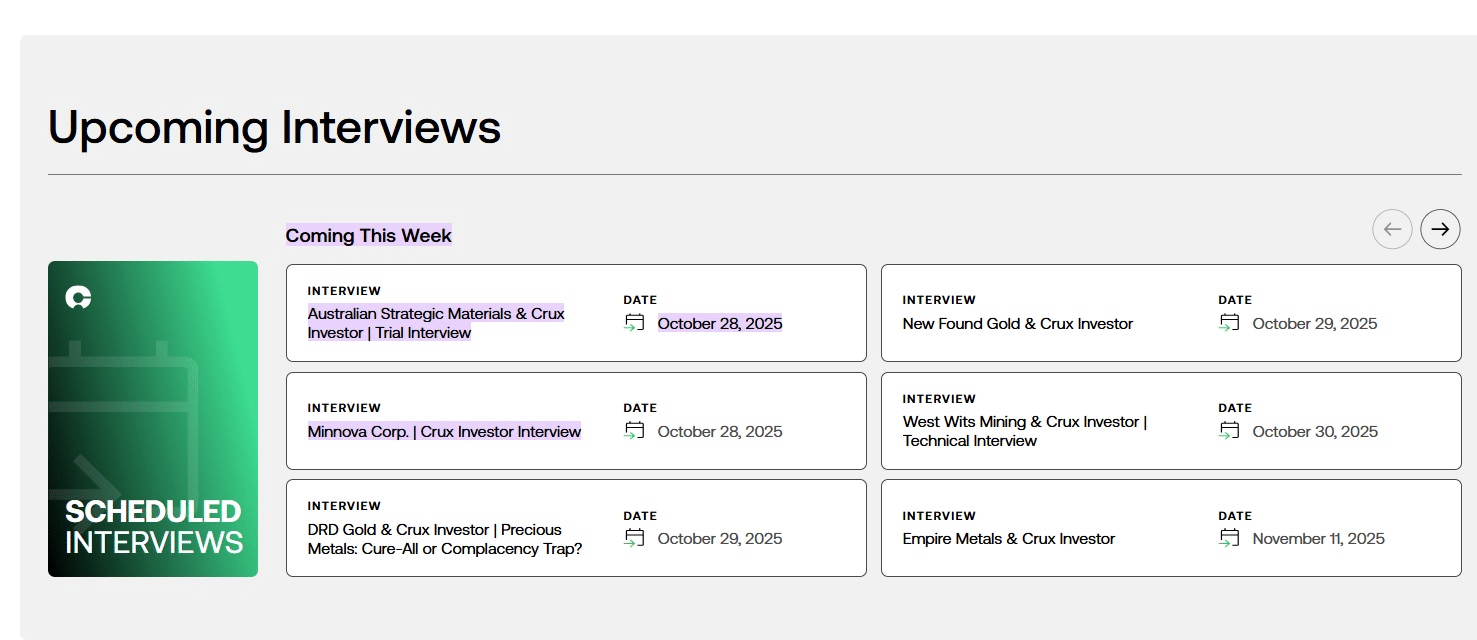
Task: Click the Upcoming Interviews title
Action: click(274, 128)
